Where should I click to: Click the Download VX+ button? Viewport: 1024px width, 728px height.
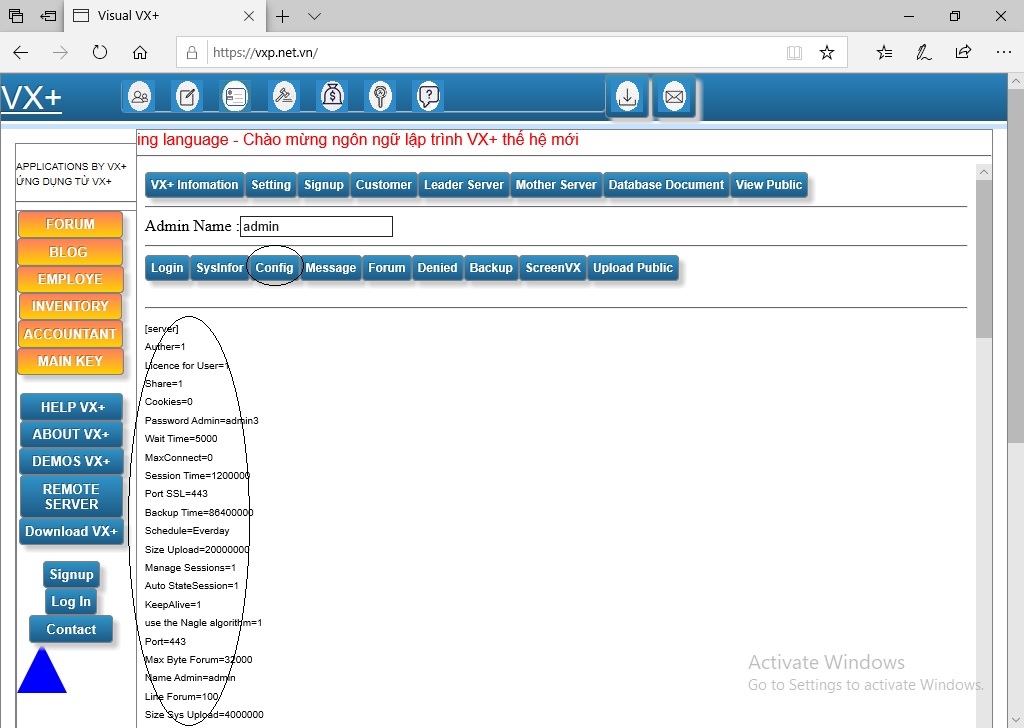pos(71,532)
